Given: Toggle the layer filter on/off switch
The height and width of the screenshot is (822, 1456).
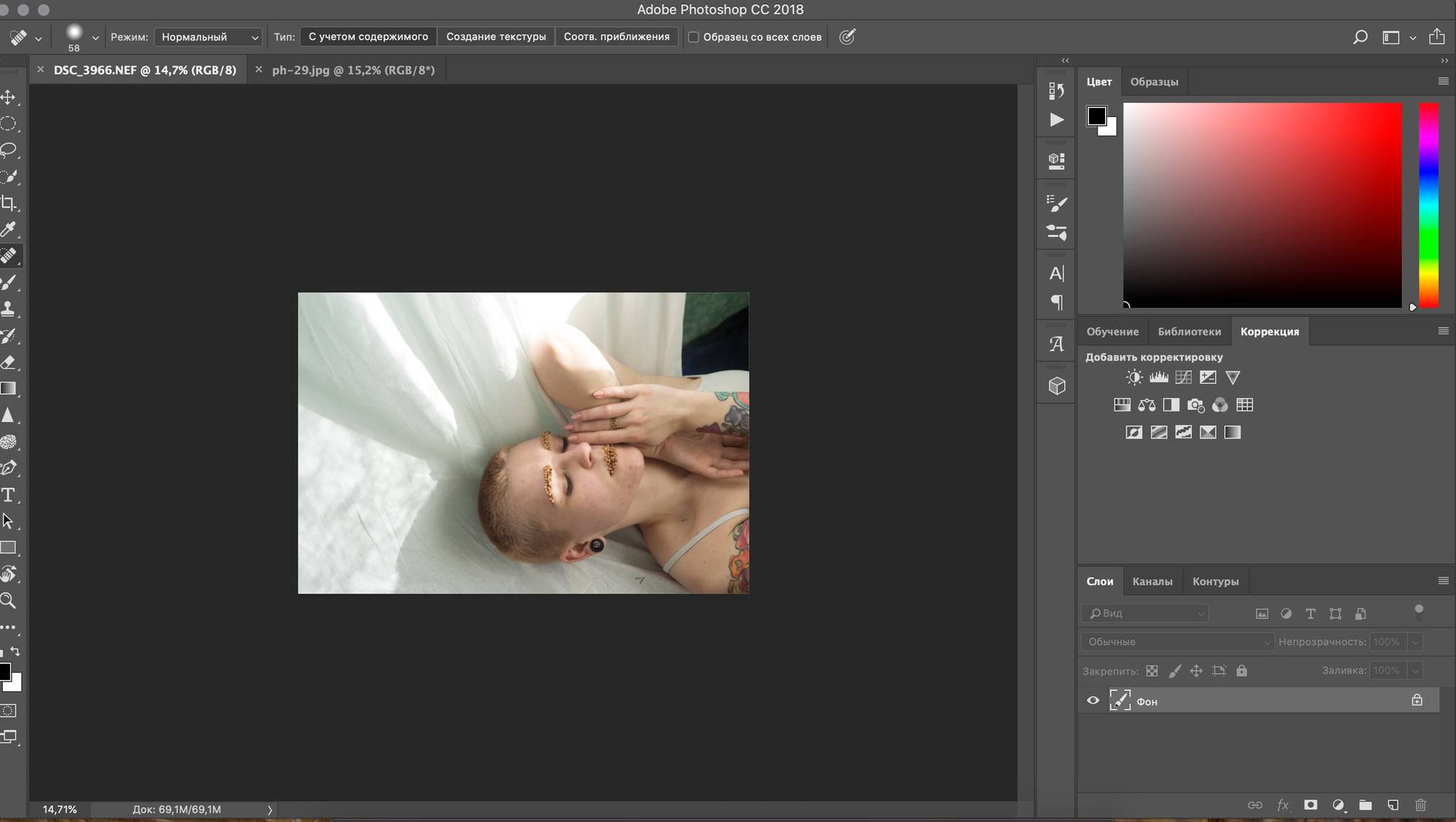Looking at the screenshot, I should (x=1418, y=612).
